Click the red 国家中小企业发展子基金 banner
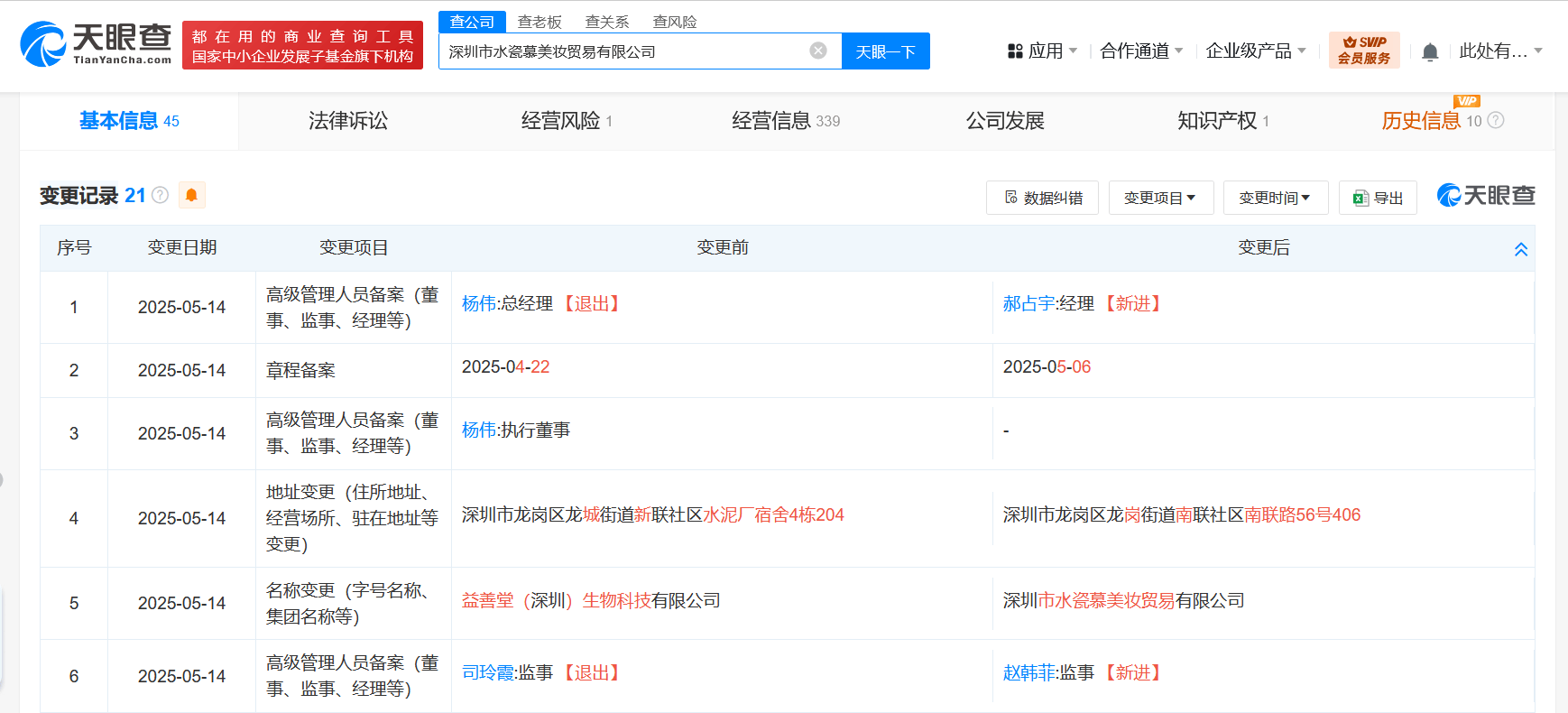The image size is (1568, 713). pos(302,45)
